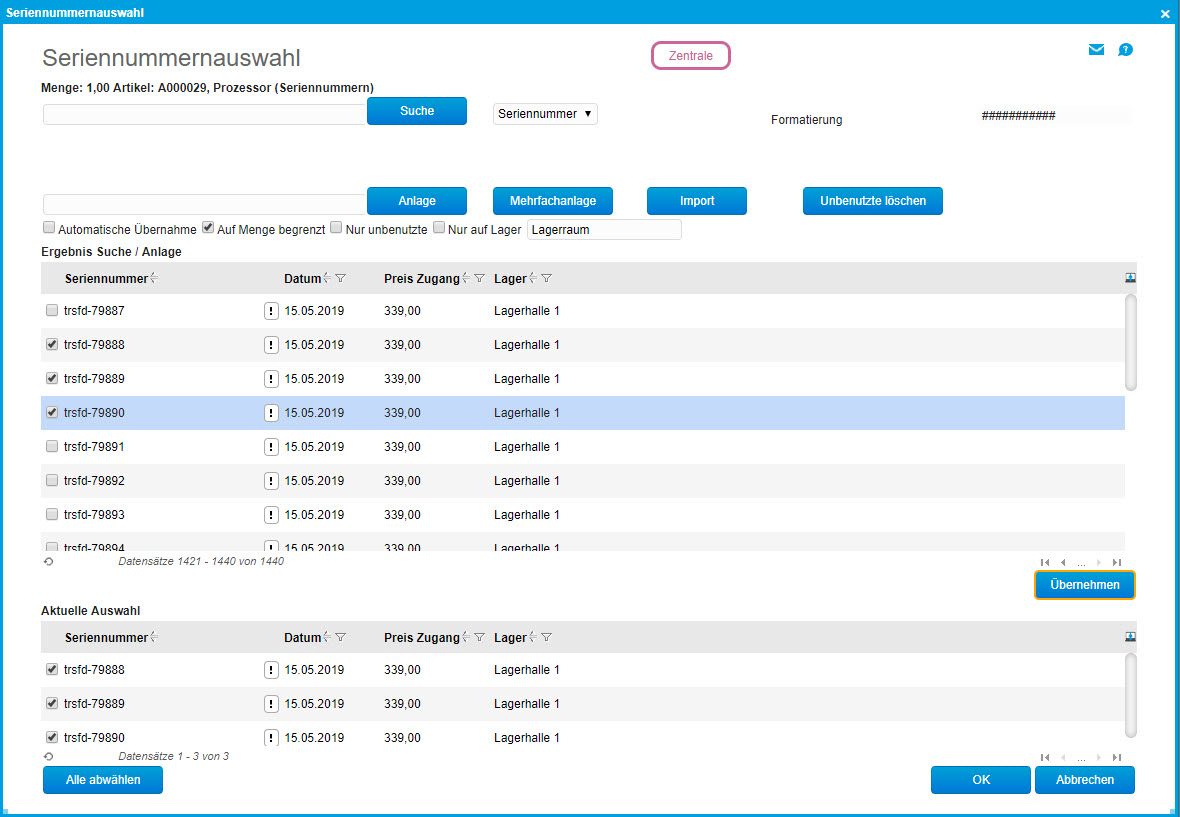The image size is (1180, 817).
Task: Enable Automatische Übernahme checkbox
Action: coord(49,228)
